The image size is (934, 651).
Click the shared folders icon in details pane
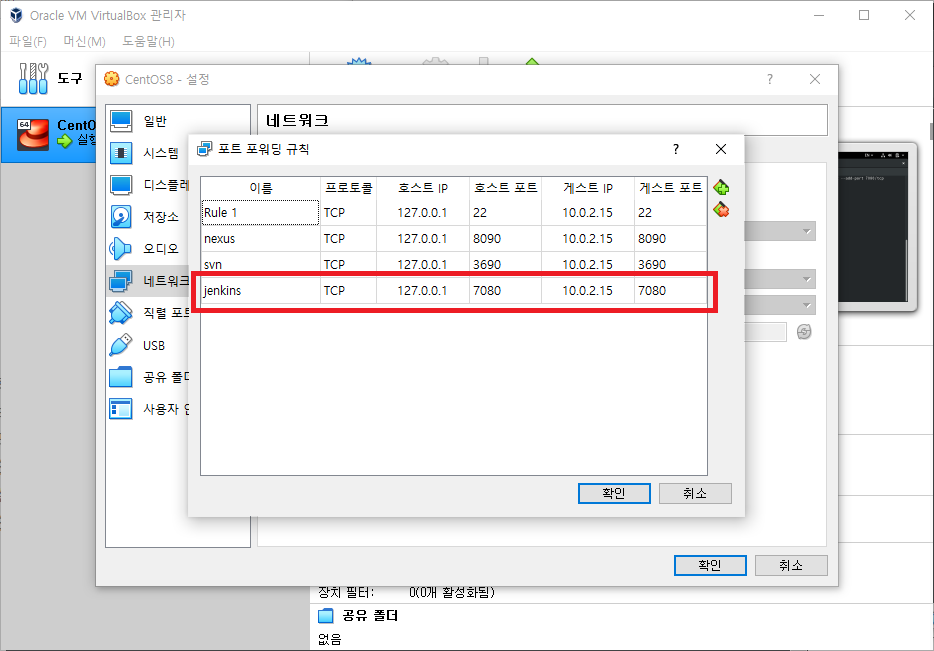325,615
